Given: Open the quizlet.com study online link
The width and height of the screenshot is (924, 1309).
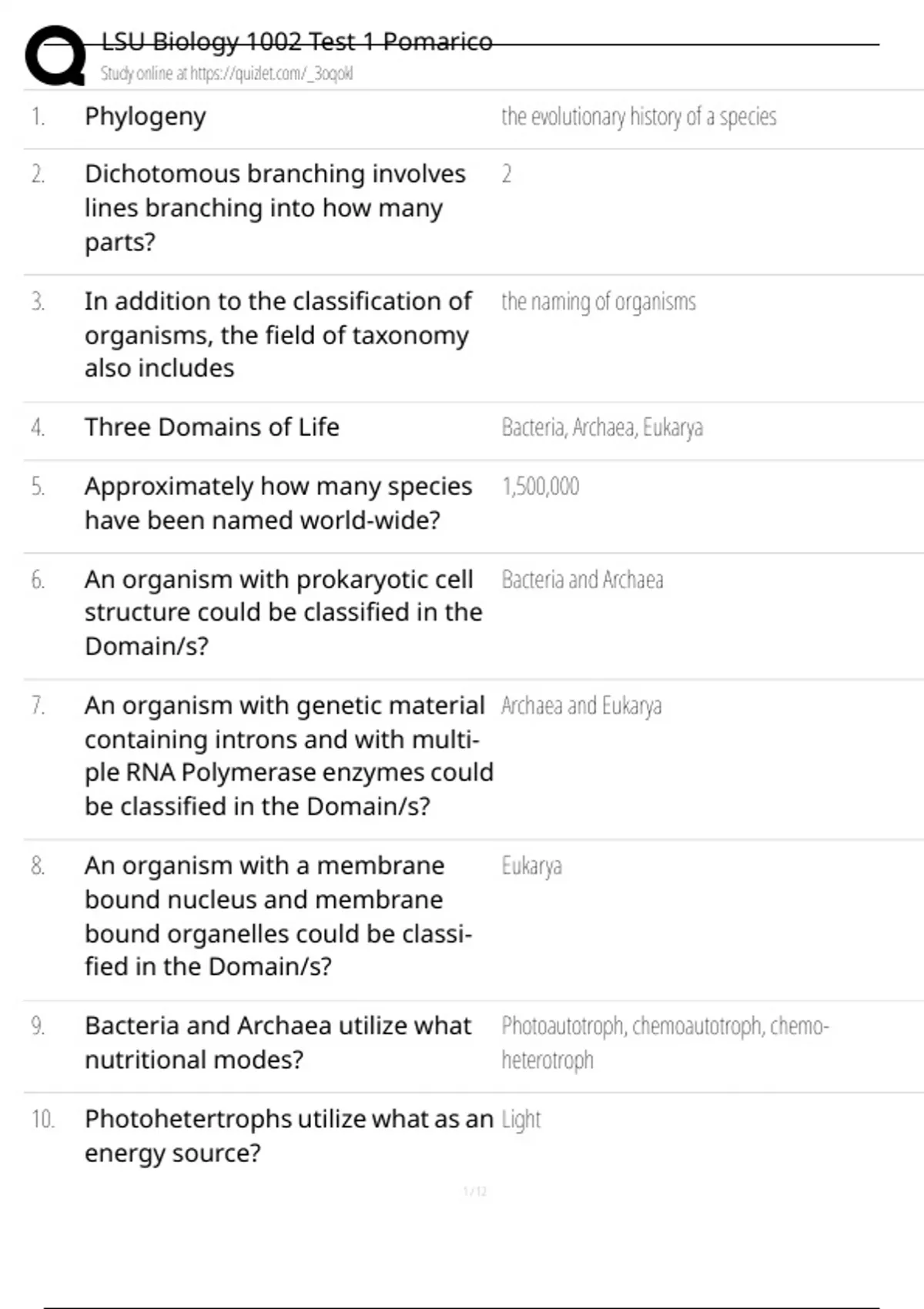Looking at the screenshot, I should [x=226, y=74].
